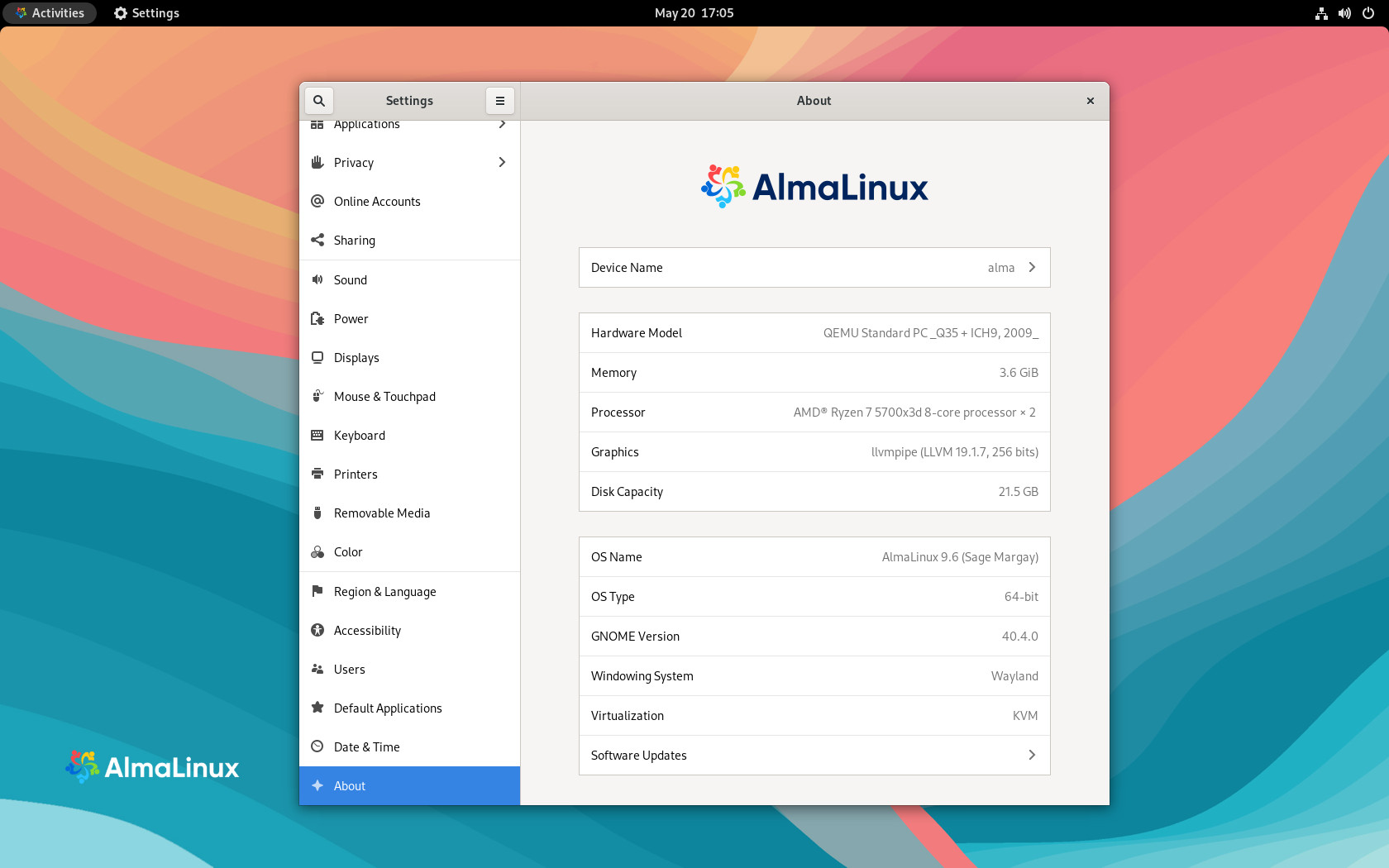Open the Software Updates row

[814, 755]
